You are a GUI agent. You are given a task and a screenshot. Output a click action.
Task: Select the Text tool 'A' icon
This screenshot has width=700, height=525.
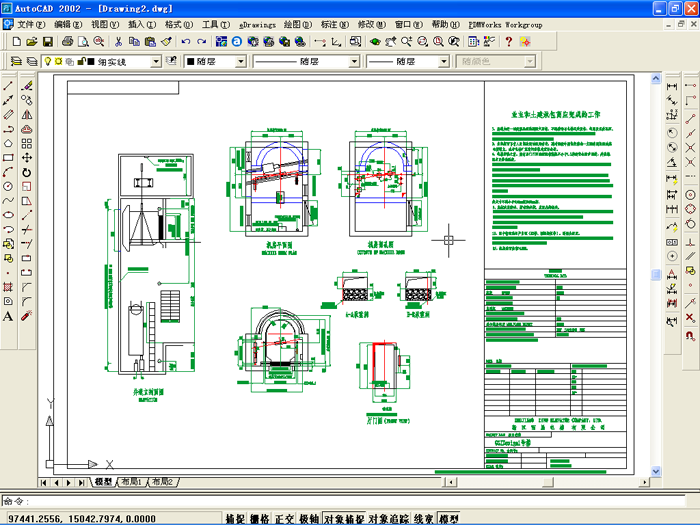click(x=8, y=316)
